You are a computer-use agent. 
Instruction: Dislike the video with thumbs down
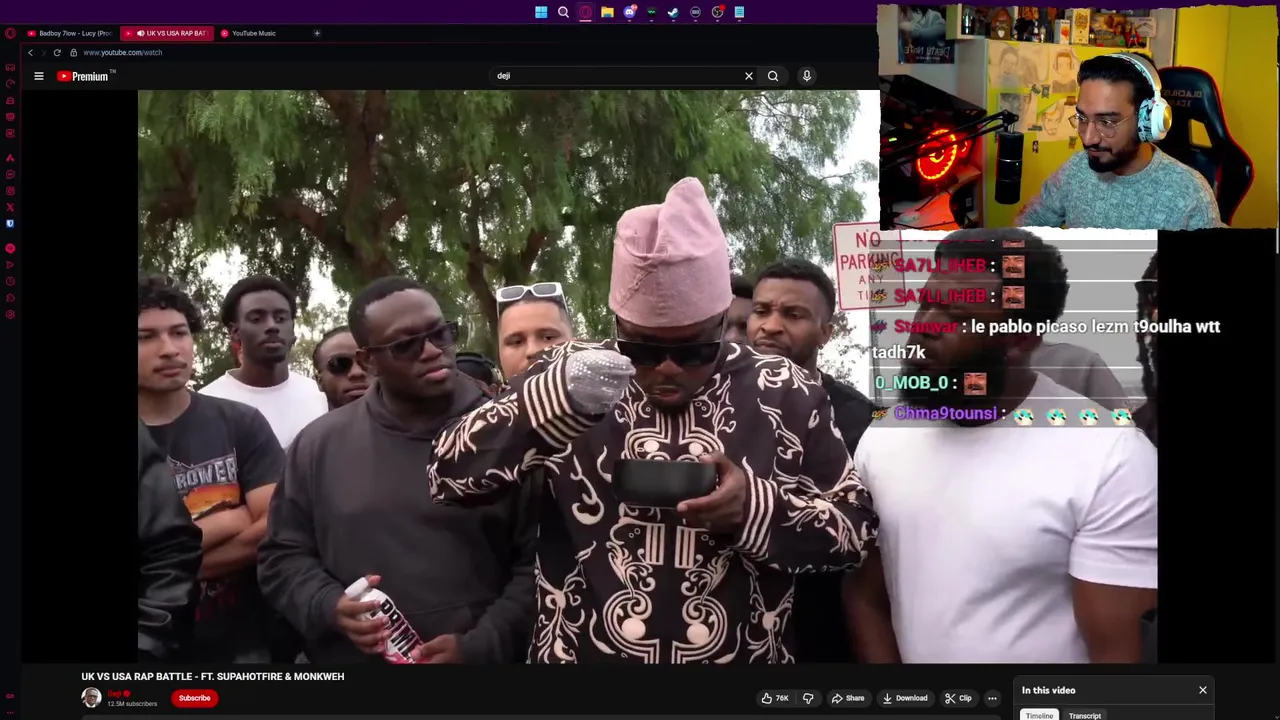(808, 698)
